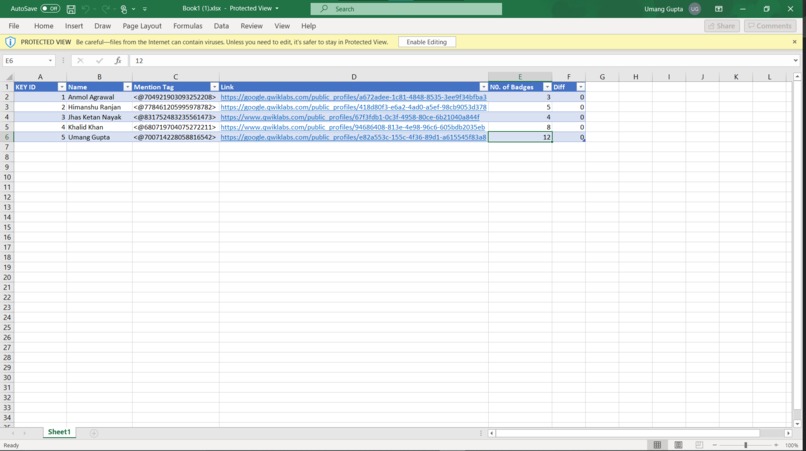Open the Formulas tab
806x451 pixels.
point(188,26)
